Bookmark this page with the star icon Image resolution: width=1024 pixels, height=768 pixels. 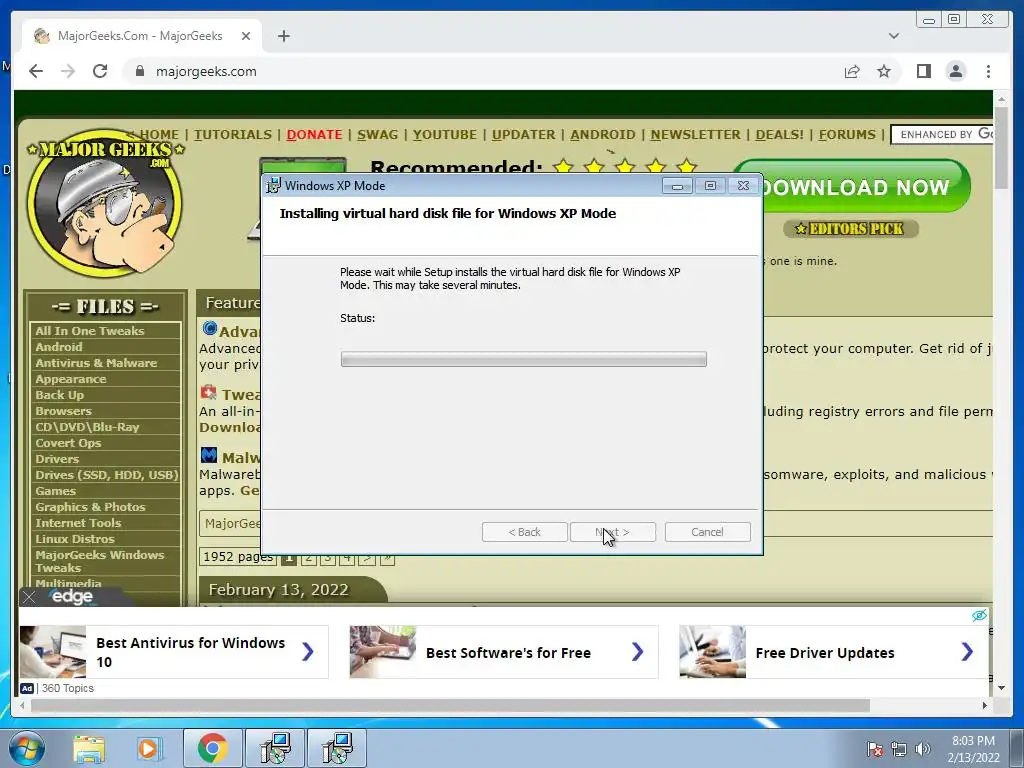coord(884,71)
